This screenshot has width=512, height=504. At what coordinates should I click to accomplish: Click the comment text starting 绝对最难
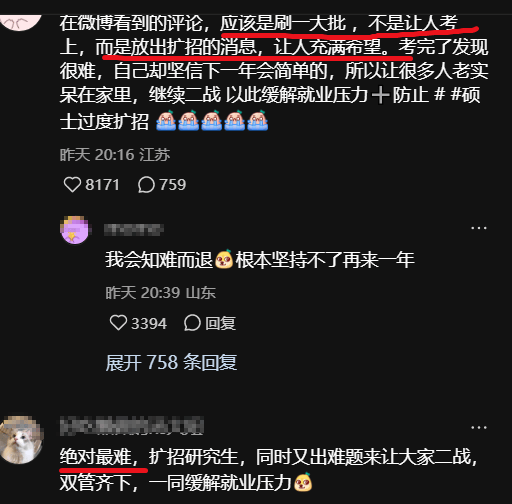269,470
